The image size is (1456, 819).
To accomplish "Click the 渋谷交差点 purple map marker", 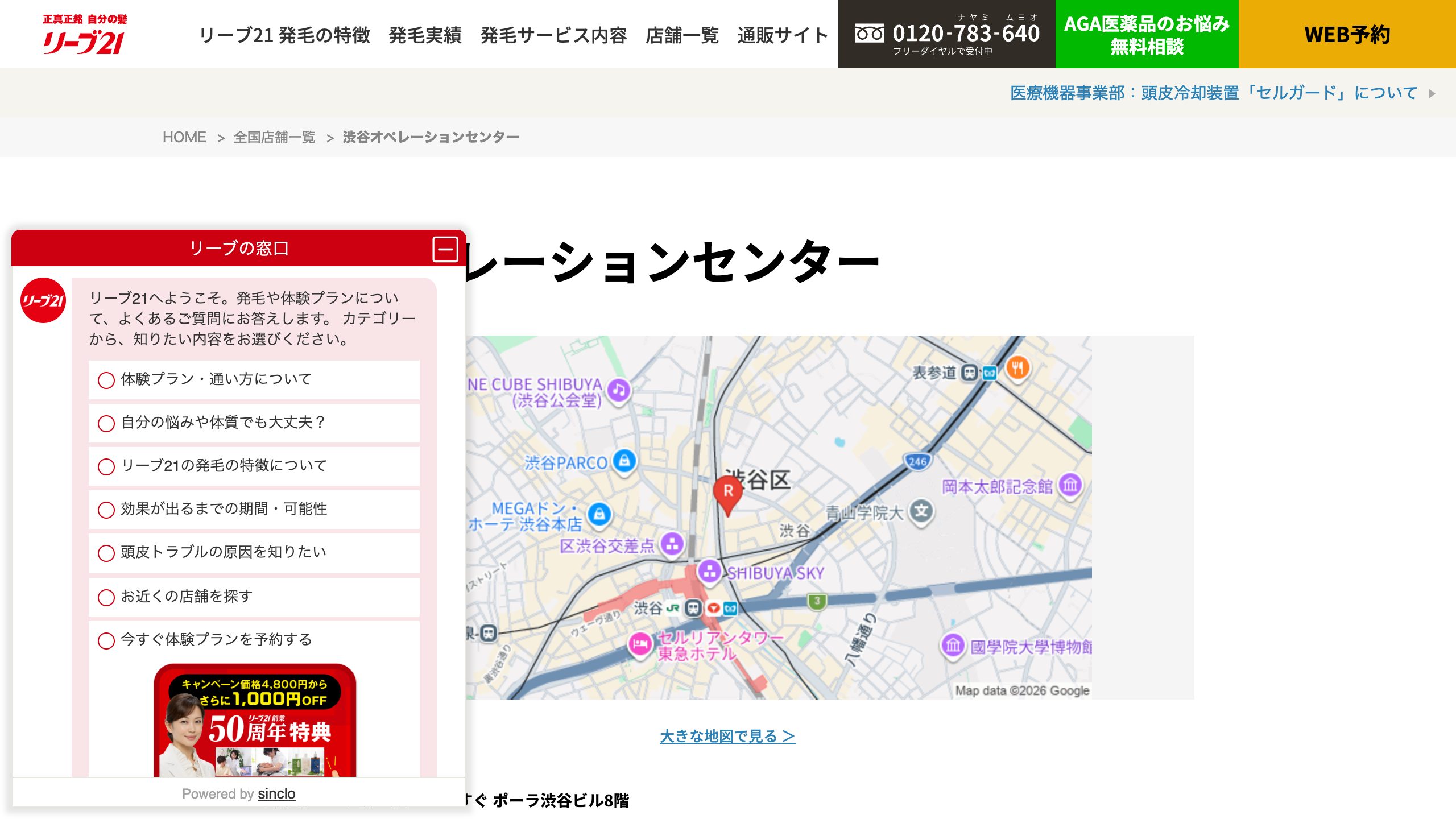I will (672, 544).
